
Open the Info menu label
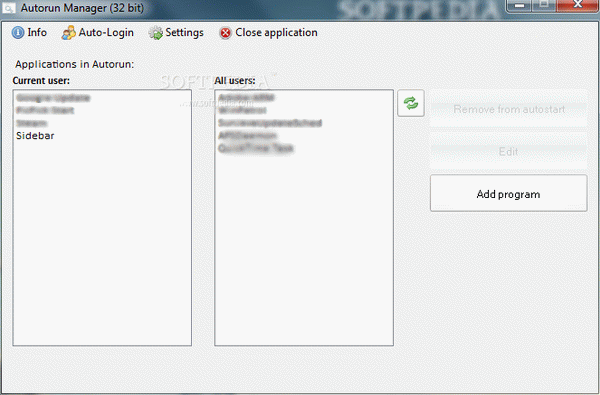pyautogui.click(x=37, y=33)
